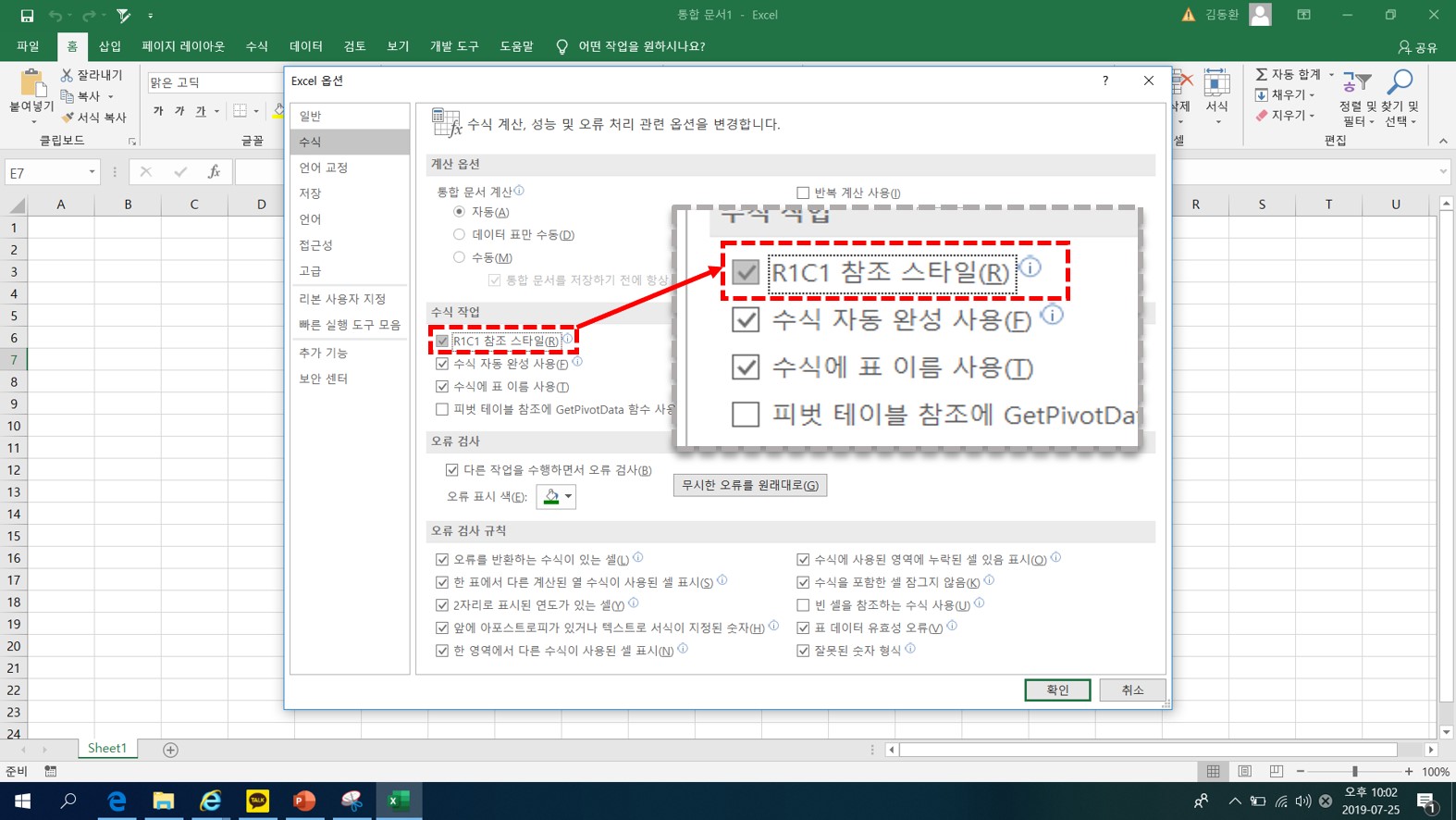Open PowerPoint from taskbar
The width and height of the screenshot is (1456, 820).
pos(304,801)
